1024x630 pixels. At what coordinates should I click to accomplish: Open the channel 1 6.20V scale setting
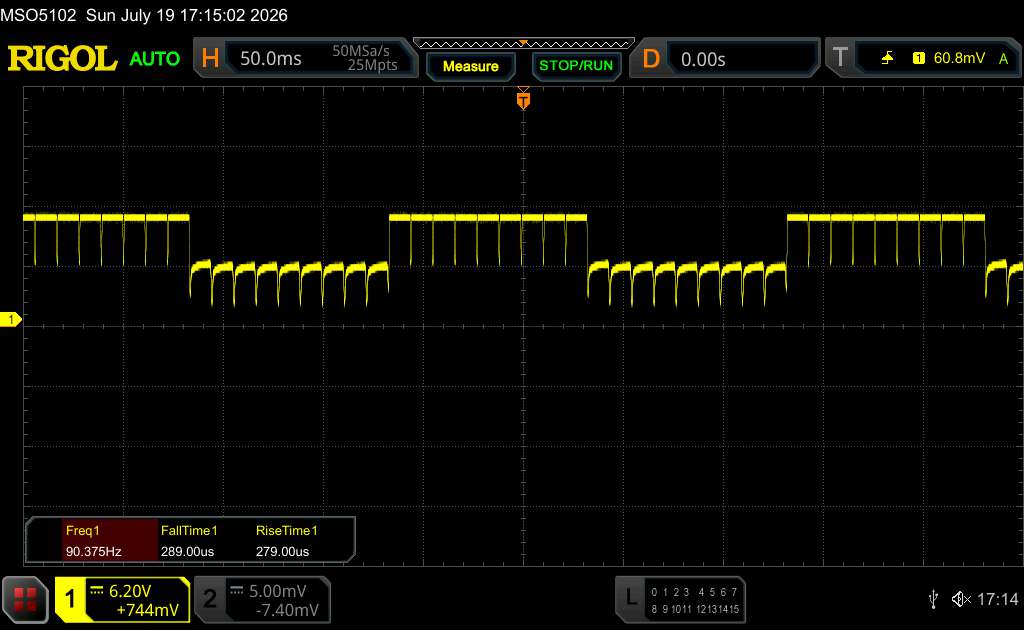pyautogui.click(x=130, y=591)
